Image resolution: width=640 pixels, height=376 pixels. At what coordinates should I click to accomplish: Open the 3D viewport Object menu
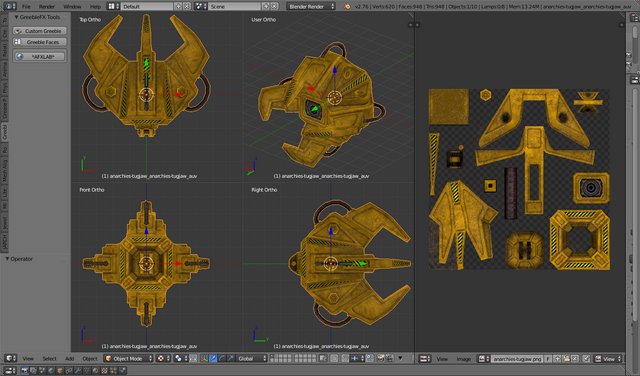90,358
